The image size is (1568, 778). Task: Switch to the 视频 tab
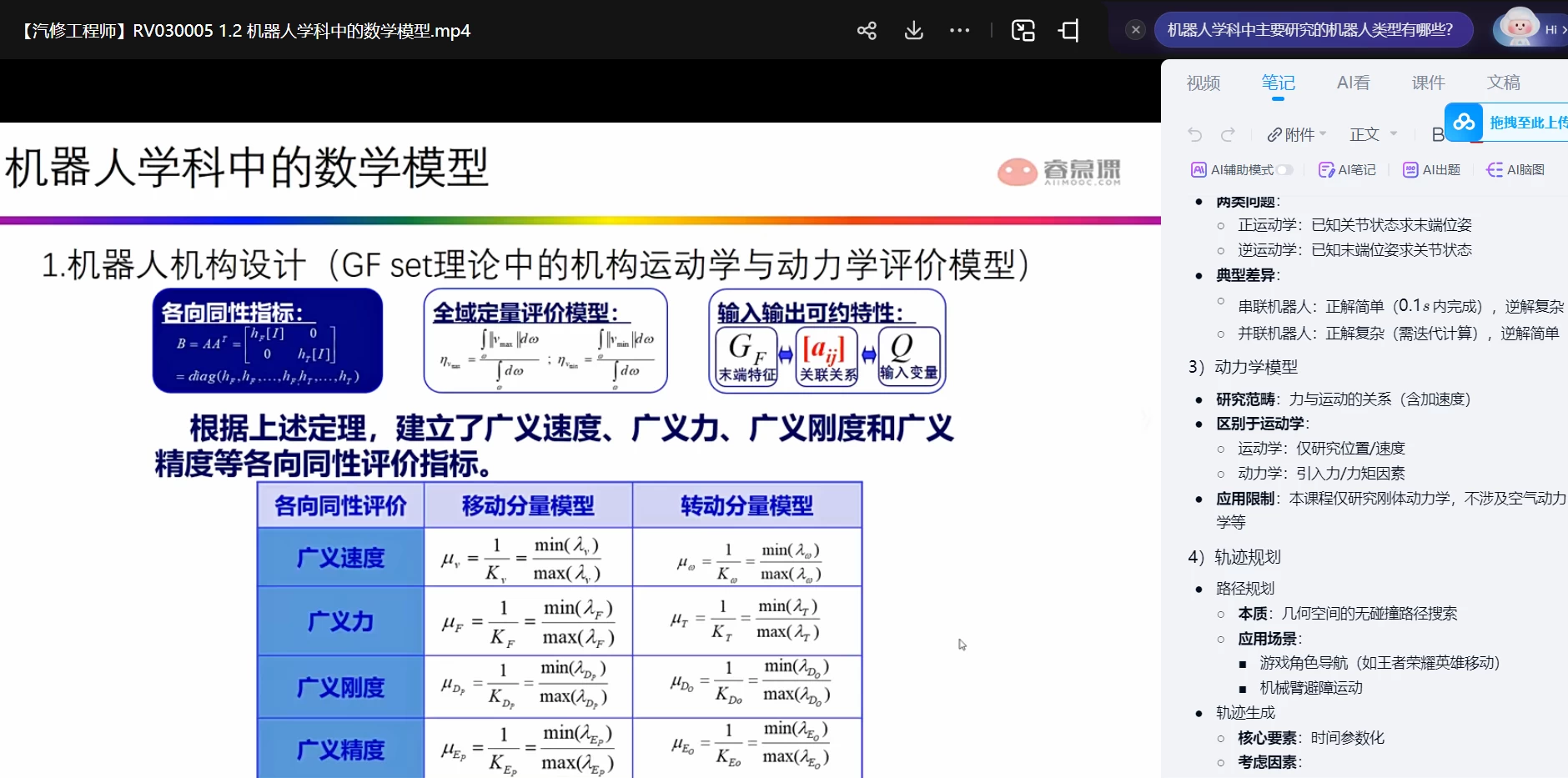click(x=1203, y=83)
